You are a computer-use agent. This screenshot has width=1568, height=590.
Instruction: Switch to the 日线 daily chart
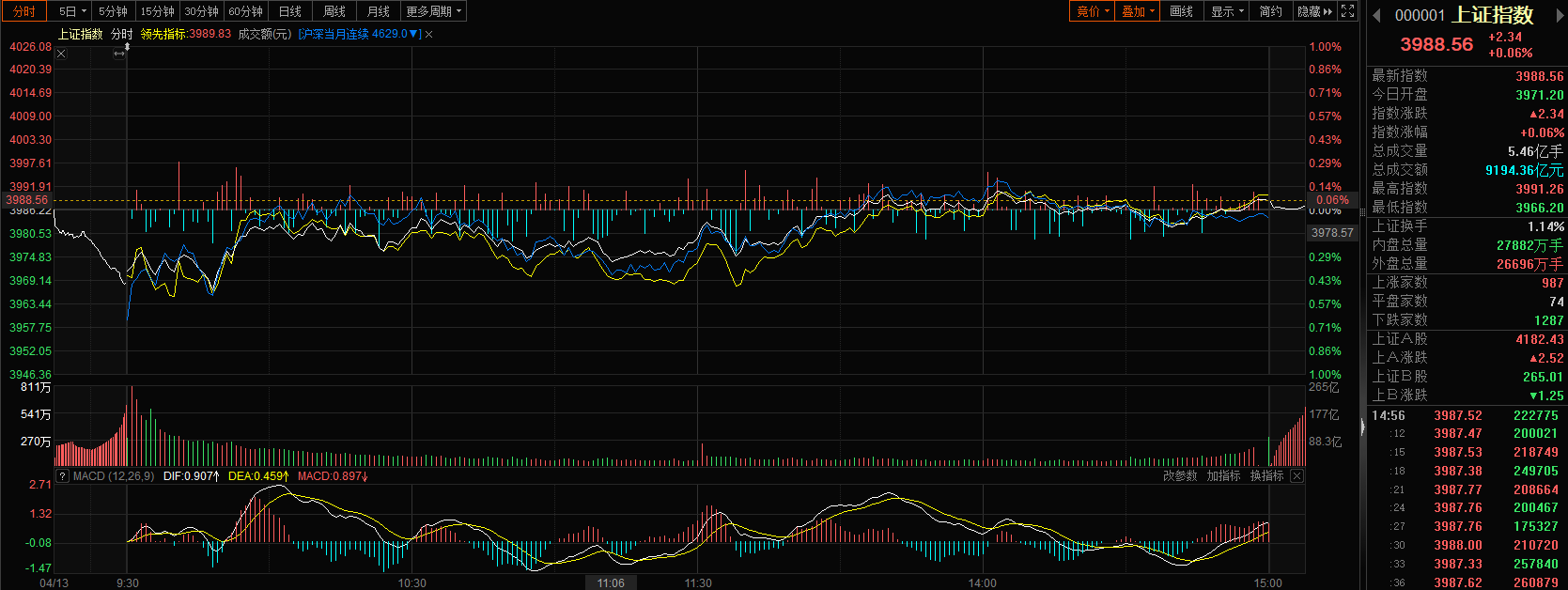pos(289,11)
